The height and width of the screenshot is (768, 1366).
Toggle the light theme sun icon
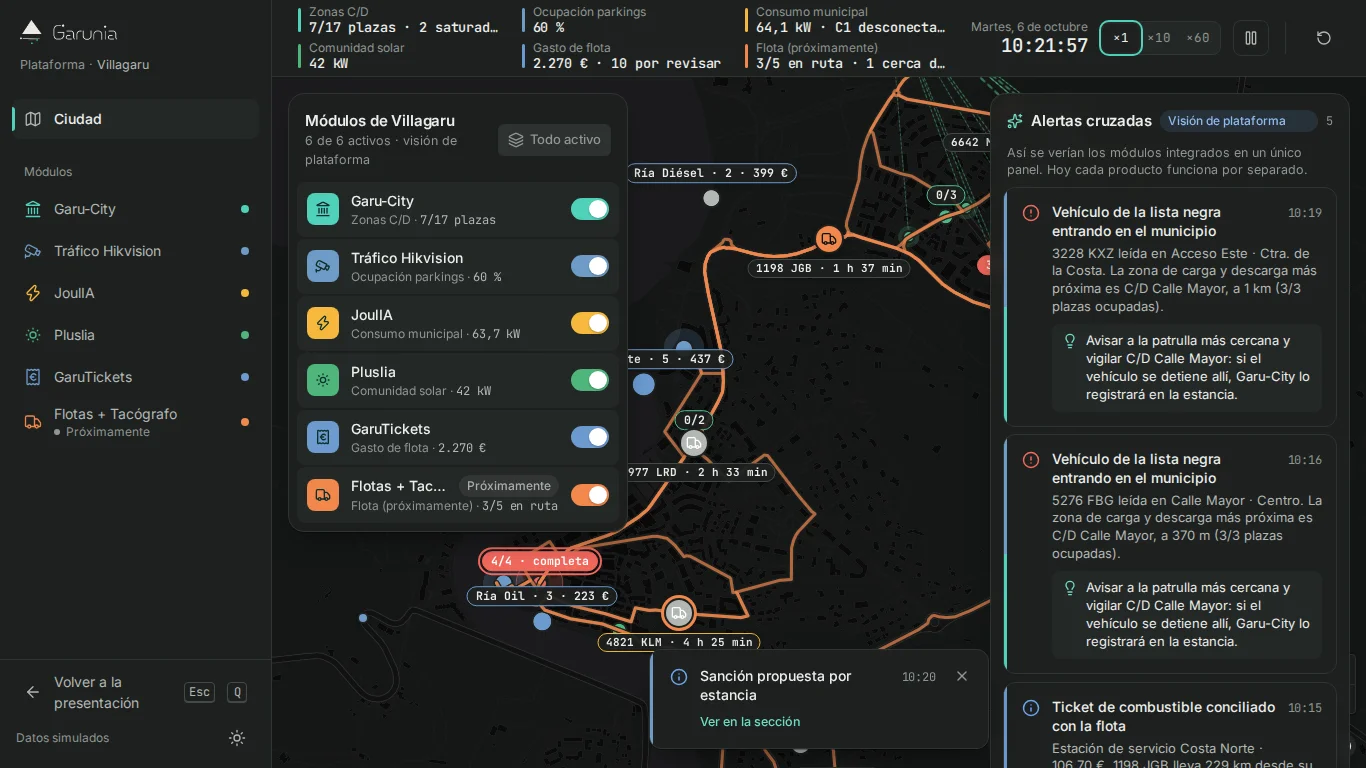(237, 738)
